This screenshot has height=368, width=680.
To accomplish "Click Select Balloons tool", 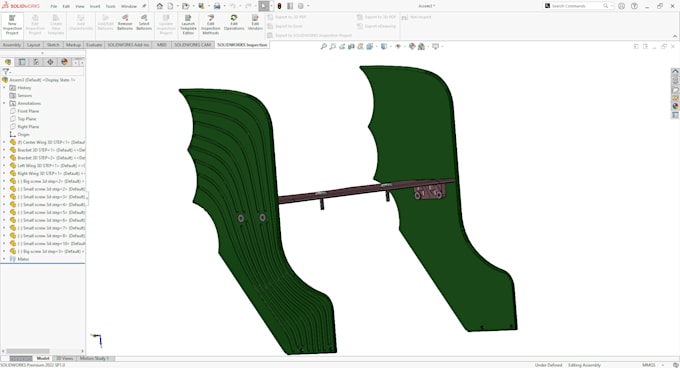I will coord(144,23).
